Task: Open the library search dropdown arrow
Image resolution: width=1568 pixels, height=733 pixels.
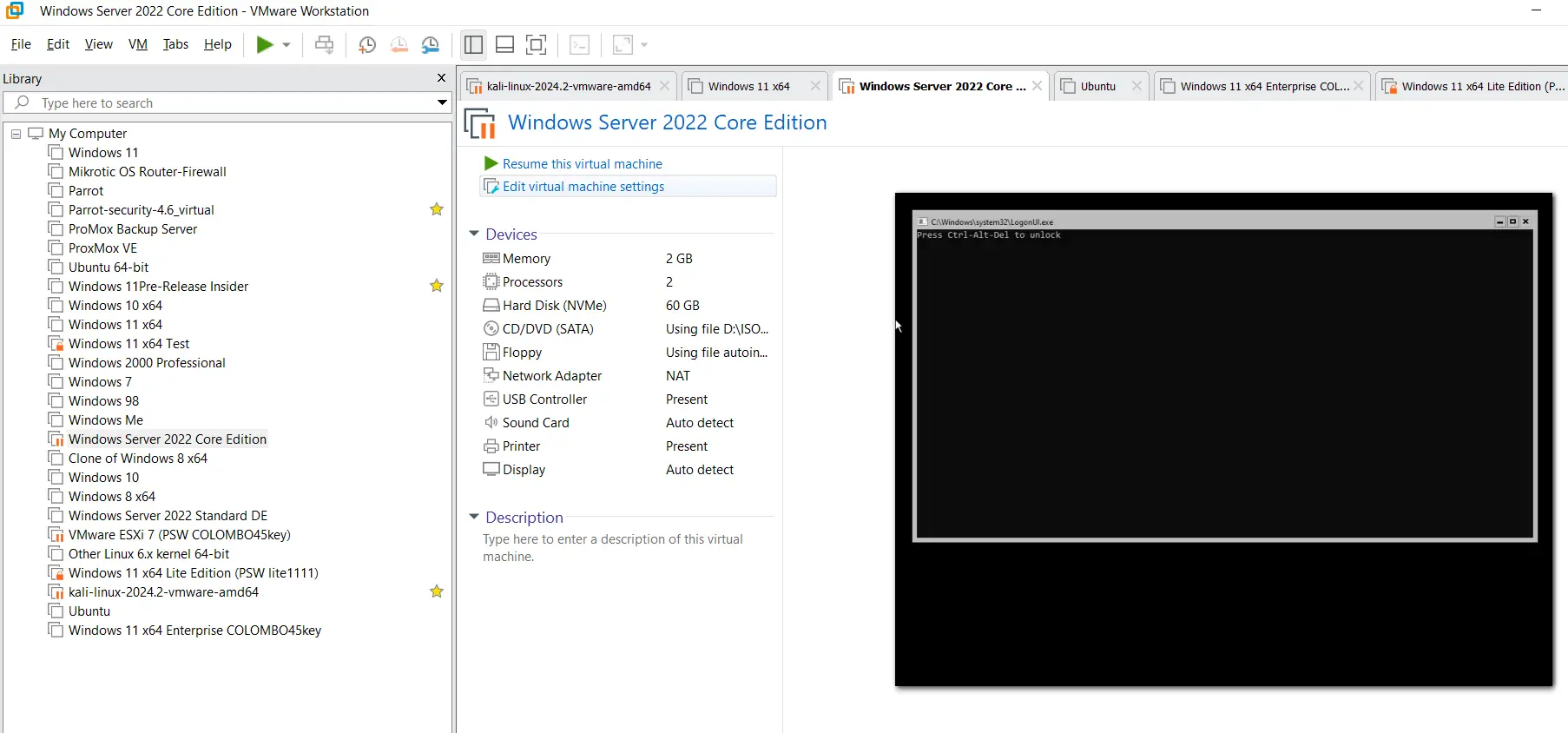Action: pos(442,102)
